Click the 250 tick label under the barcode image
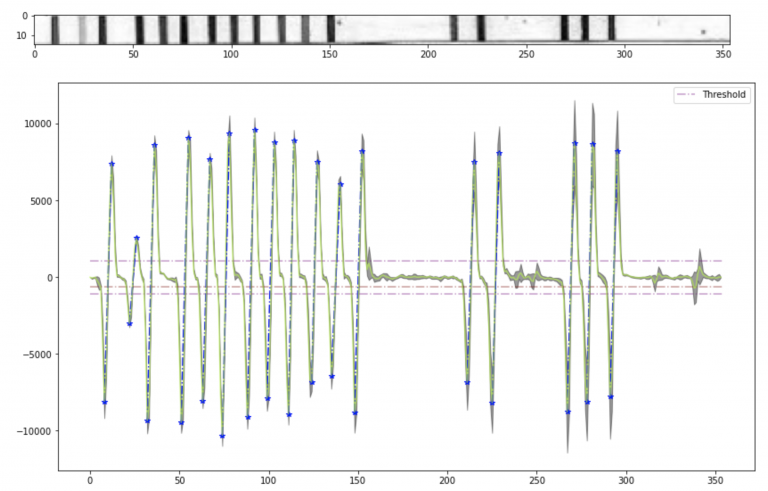Screen dimensions: 768x491 coord(526,54)
